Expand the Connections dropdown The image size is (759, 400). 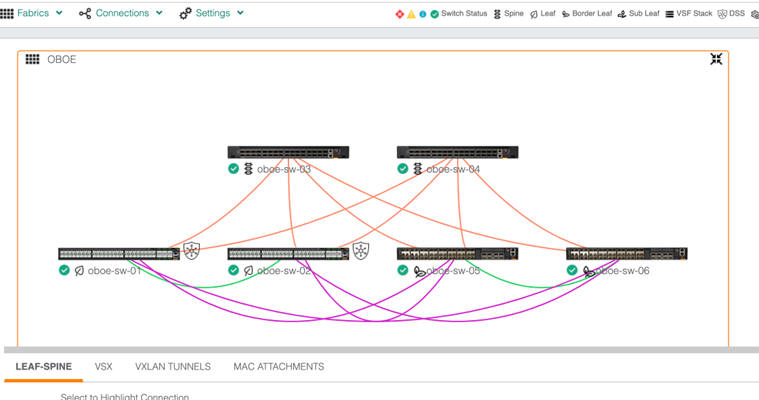pyautogui.click(x=121, y=13)
